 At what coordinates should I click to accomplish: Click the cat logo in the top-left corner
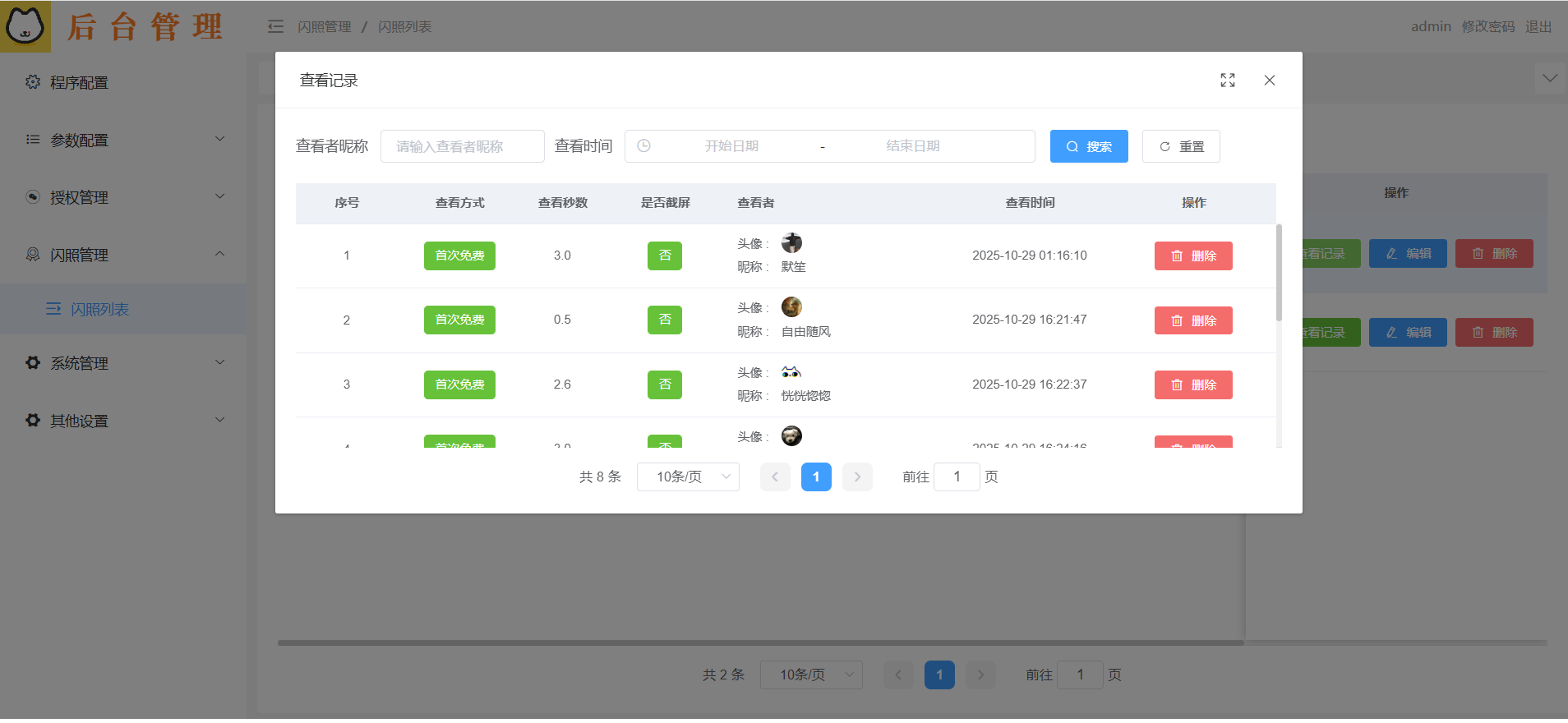25,26
